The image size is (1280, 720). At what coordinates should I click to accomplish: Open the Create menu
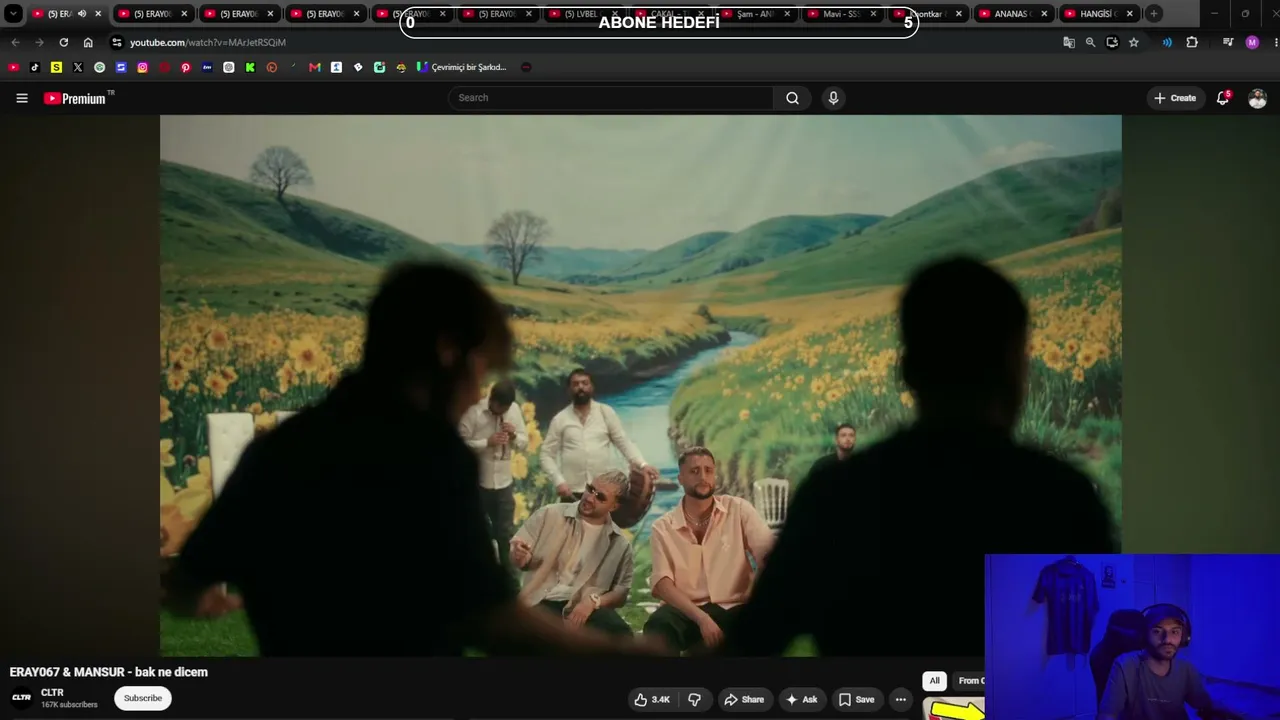pos(1175,98)
